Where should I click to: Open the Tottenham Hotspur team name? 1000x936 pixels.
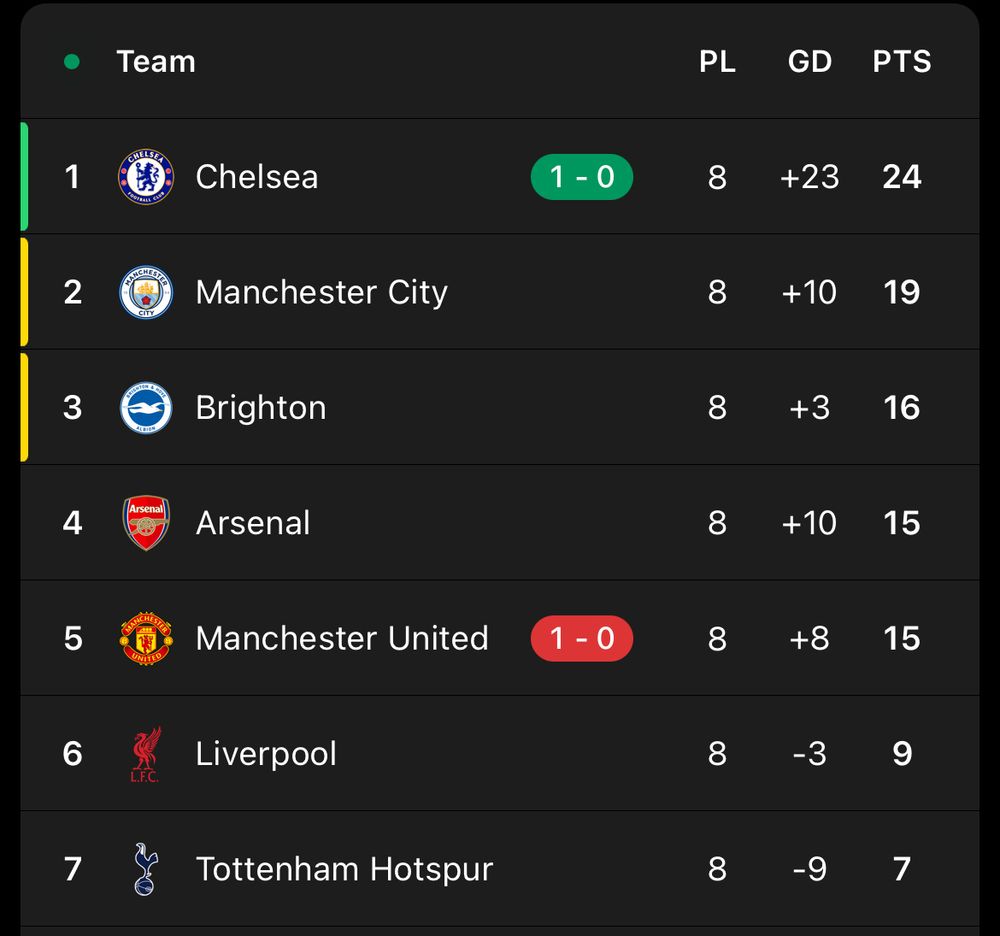pyautogui.click(x=344, y=869)
